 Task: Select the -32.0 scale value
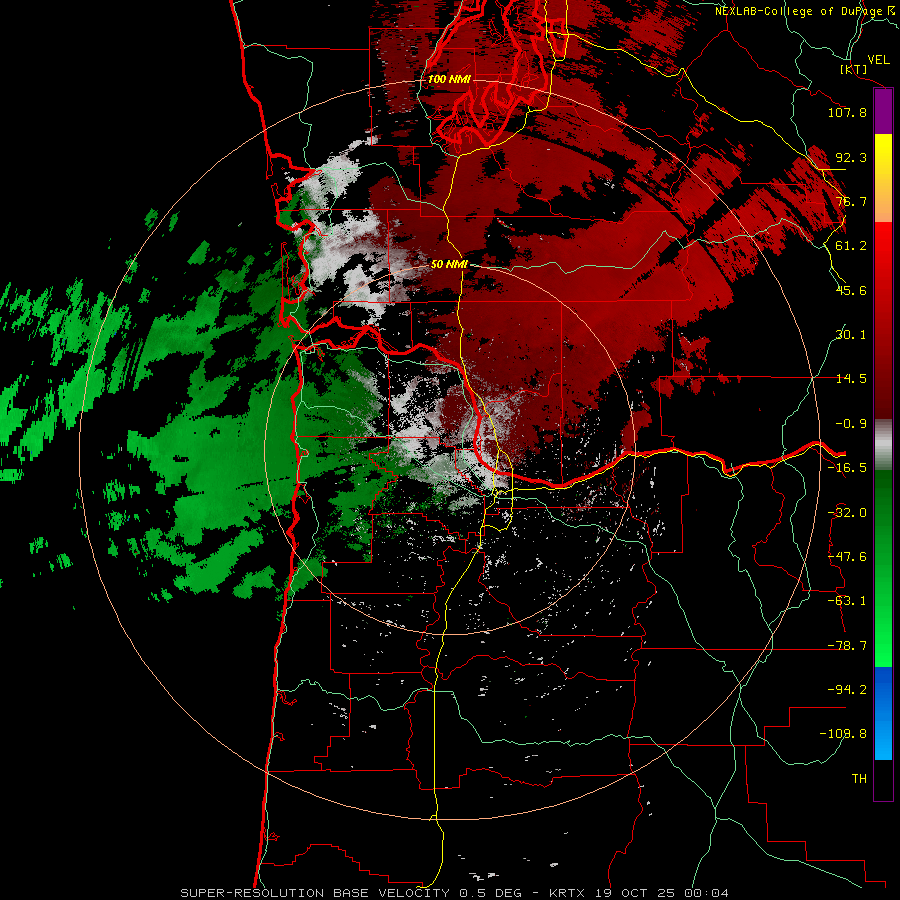pos(847,513)
